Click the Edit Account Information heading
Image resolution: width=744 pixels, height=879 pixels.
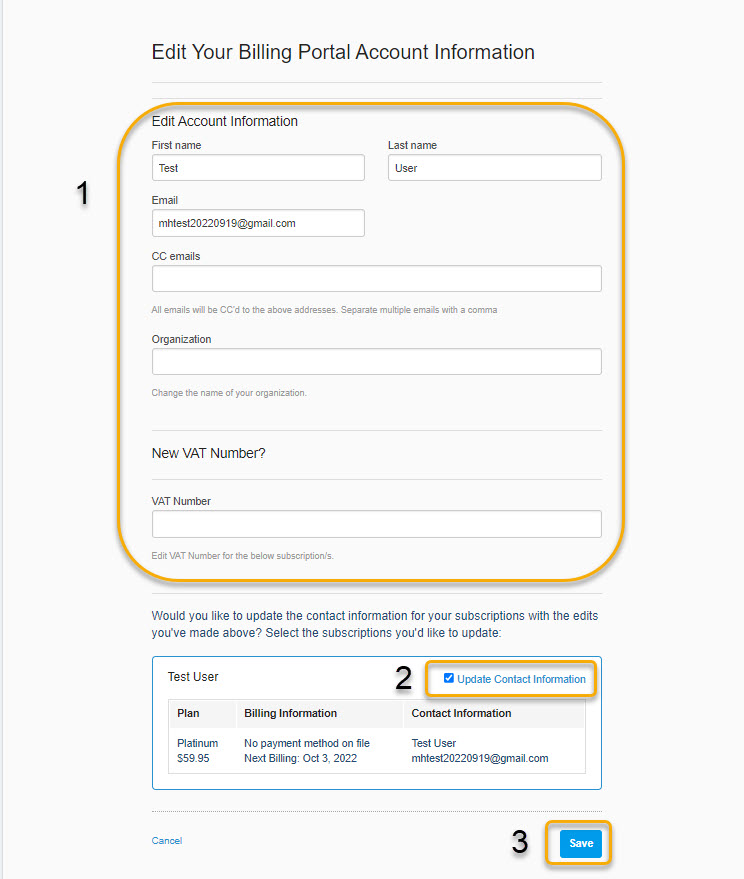[x=224, y=121]
